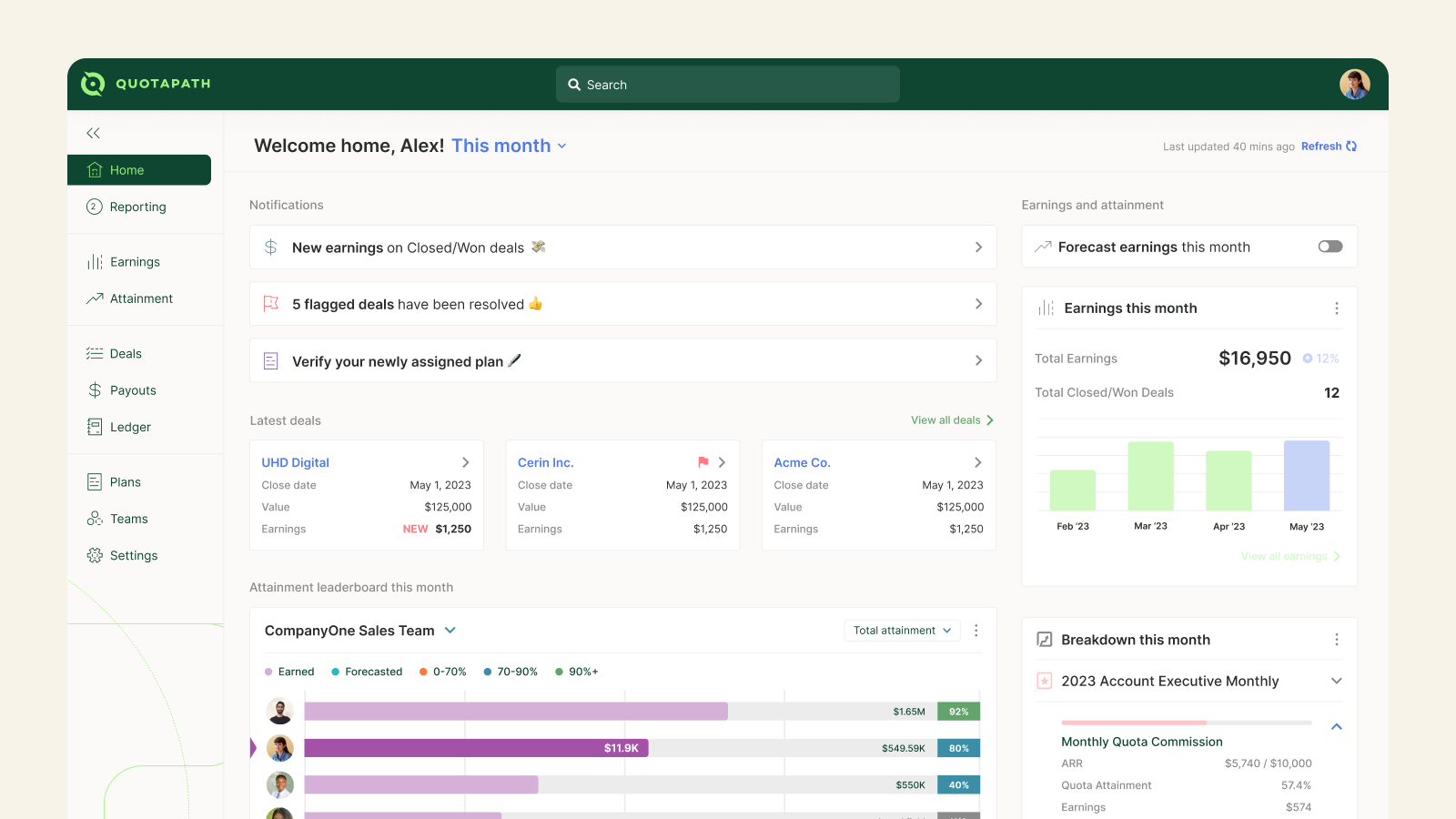The width and height of the screenshot is (1456, 819).
Task: Click the Refresh icon link
Action: click(x=1351, y=147)
